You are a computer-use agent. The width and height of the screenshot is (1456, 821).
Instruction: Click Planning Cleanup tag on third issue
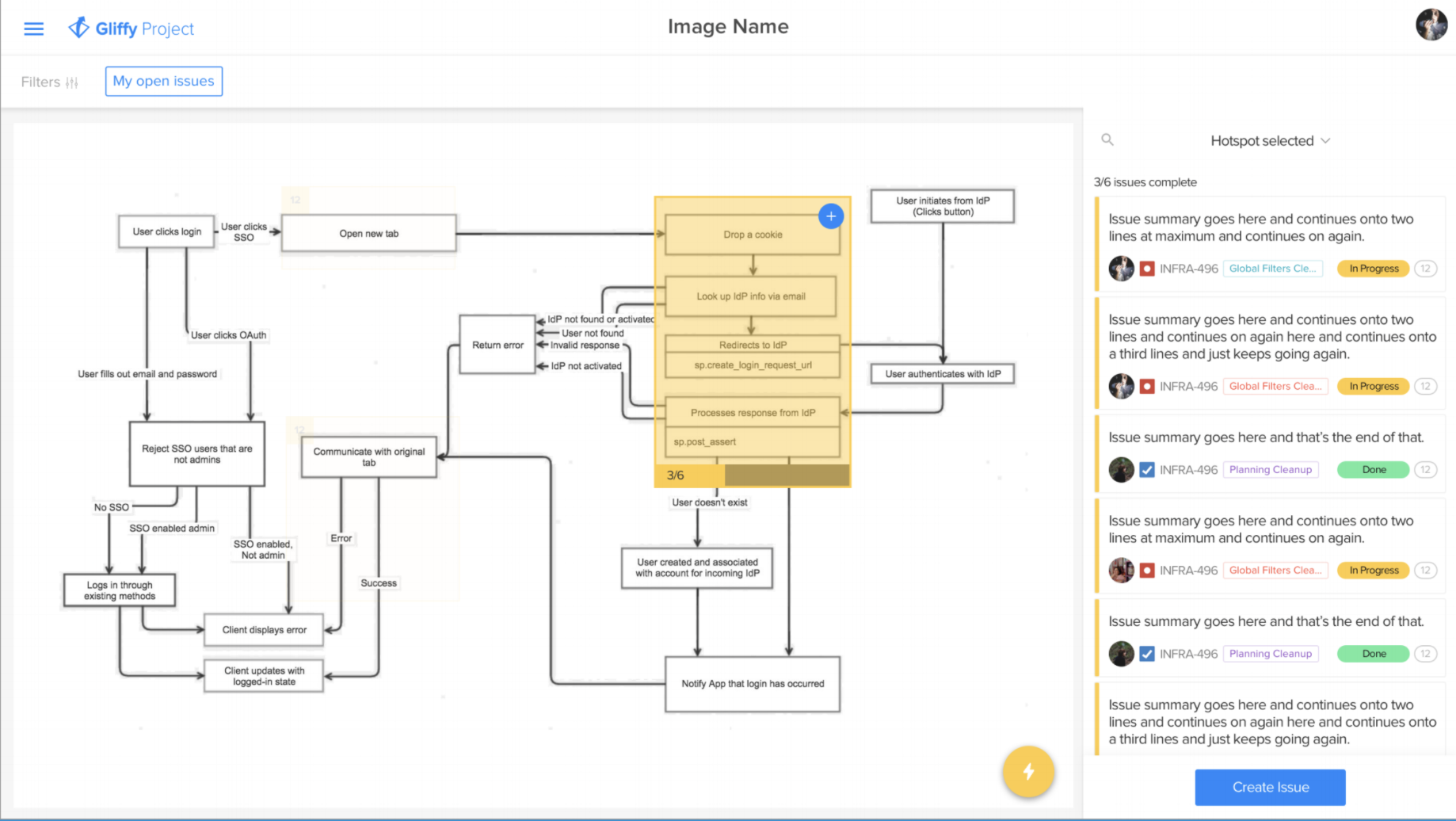point(1271,469)
